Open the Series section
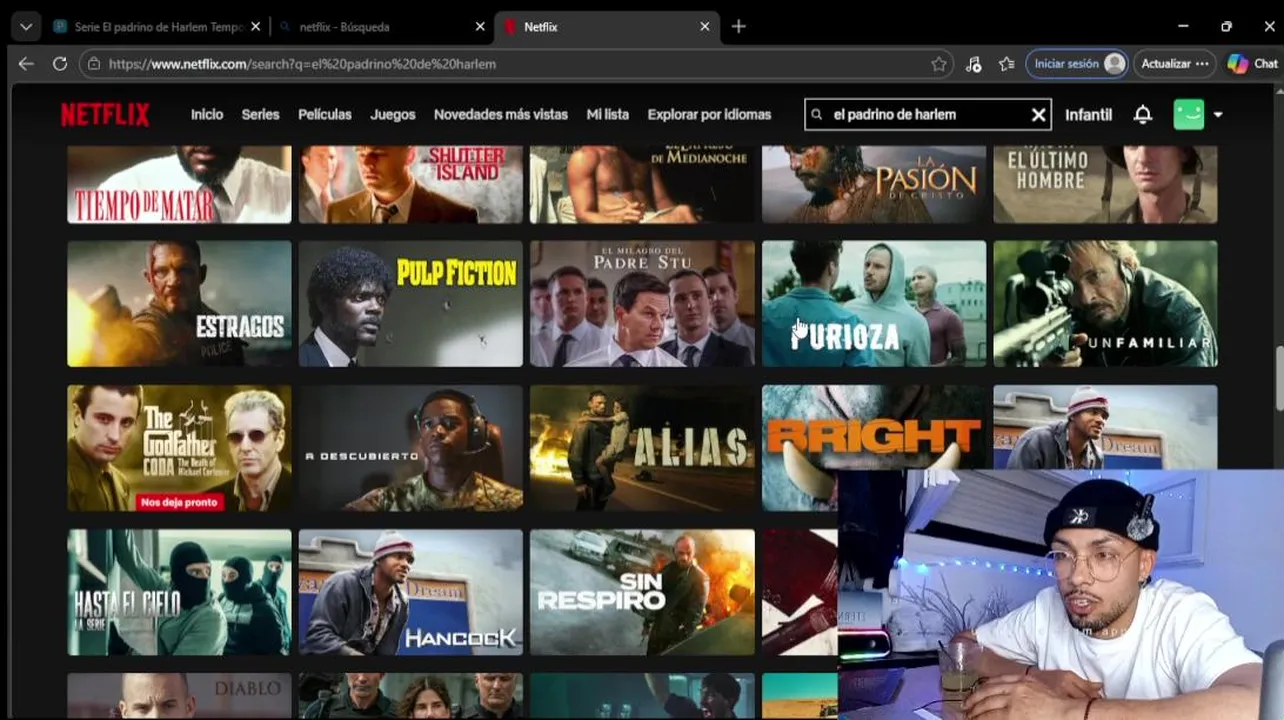The height and width of the screenshot is (720, 1284). point(260,115)
